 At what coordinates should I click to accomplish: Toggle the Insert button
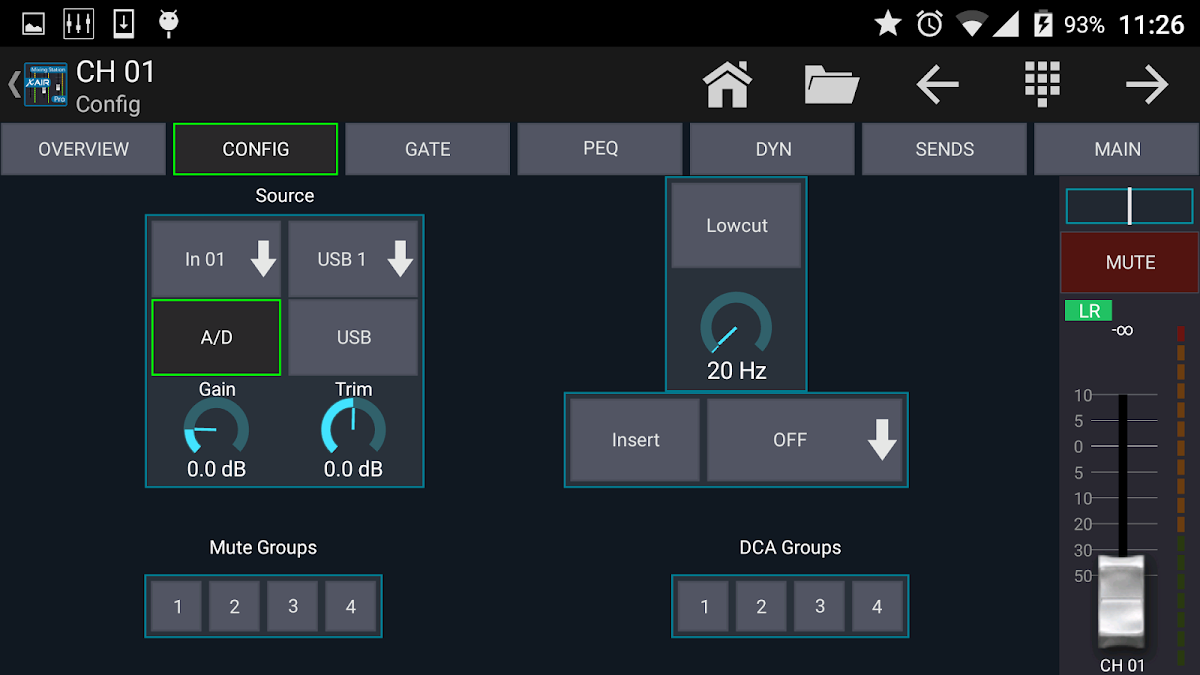[x=635, y=440]
